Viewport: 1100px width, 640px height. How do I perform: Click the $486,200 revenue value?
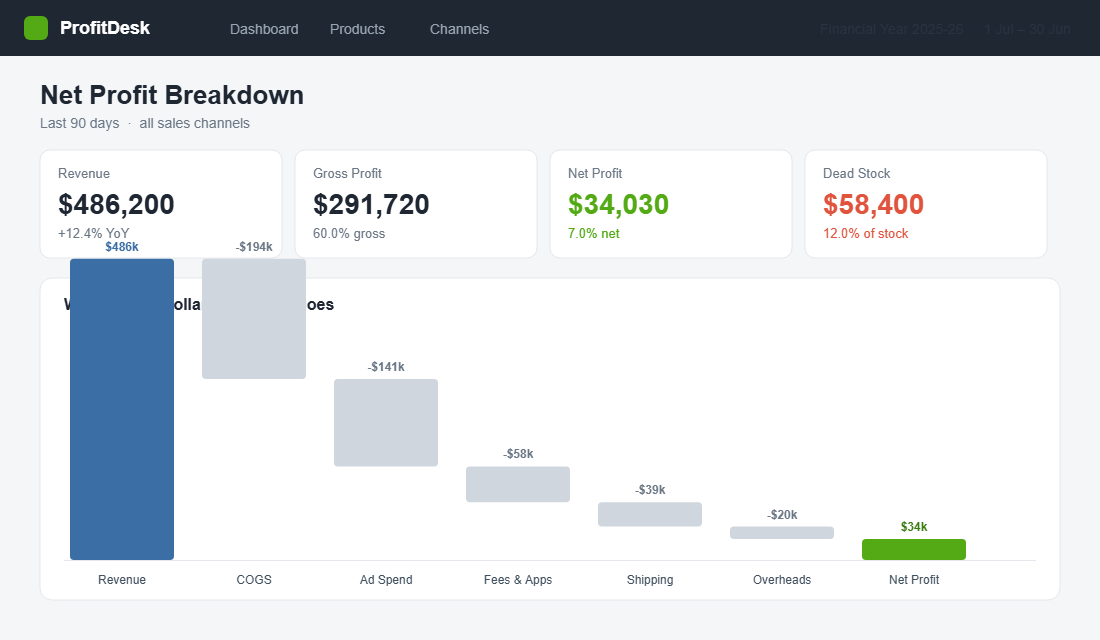(116, 204)
